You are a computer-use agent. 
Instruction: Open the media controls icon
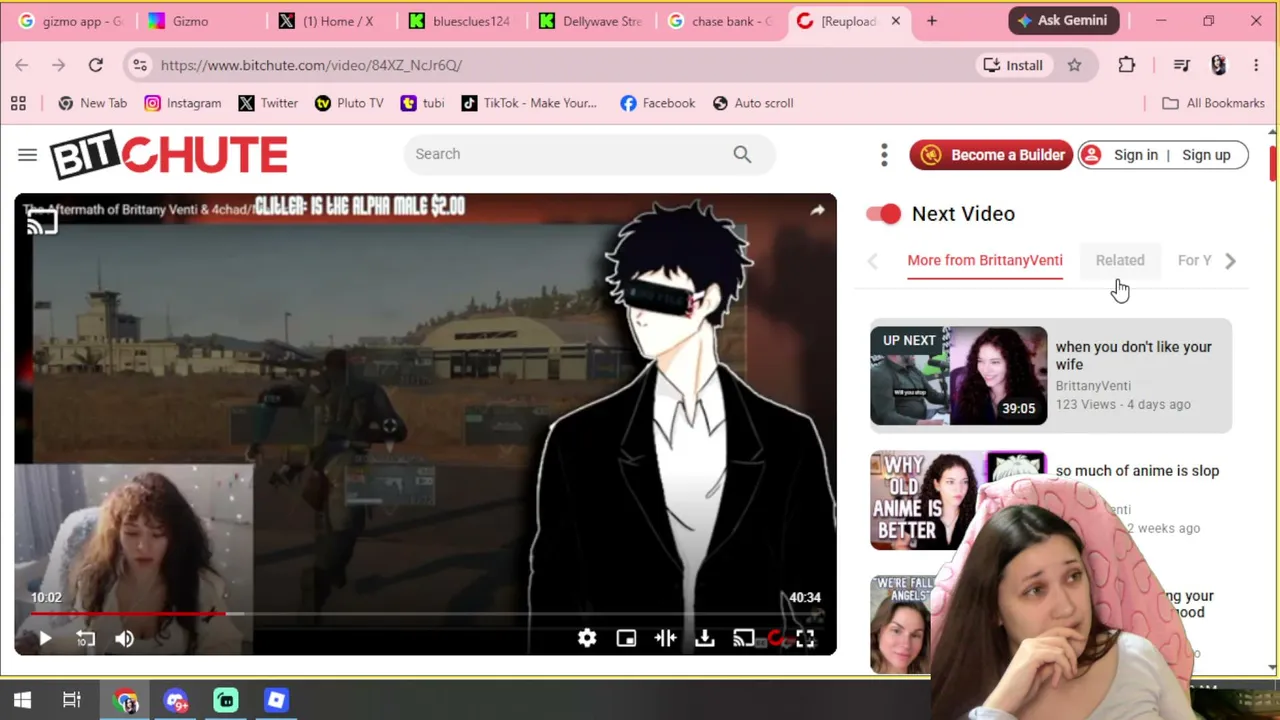click(1182, 65)
